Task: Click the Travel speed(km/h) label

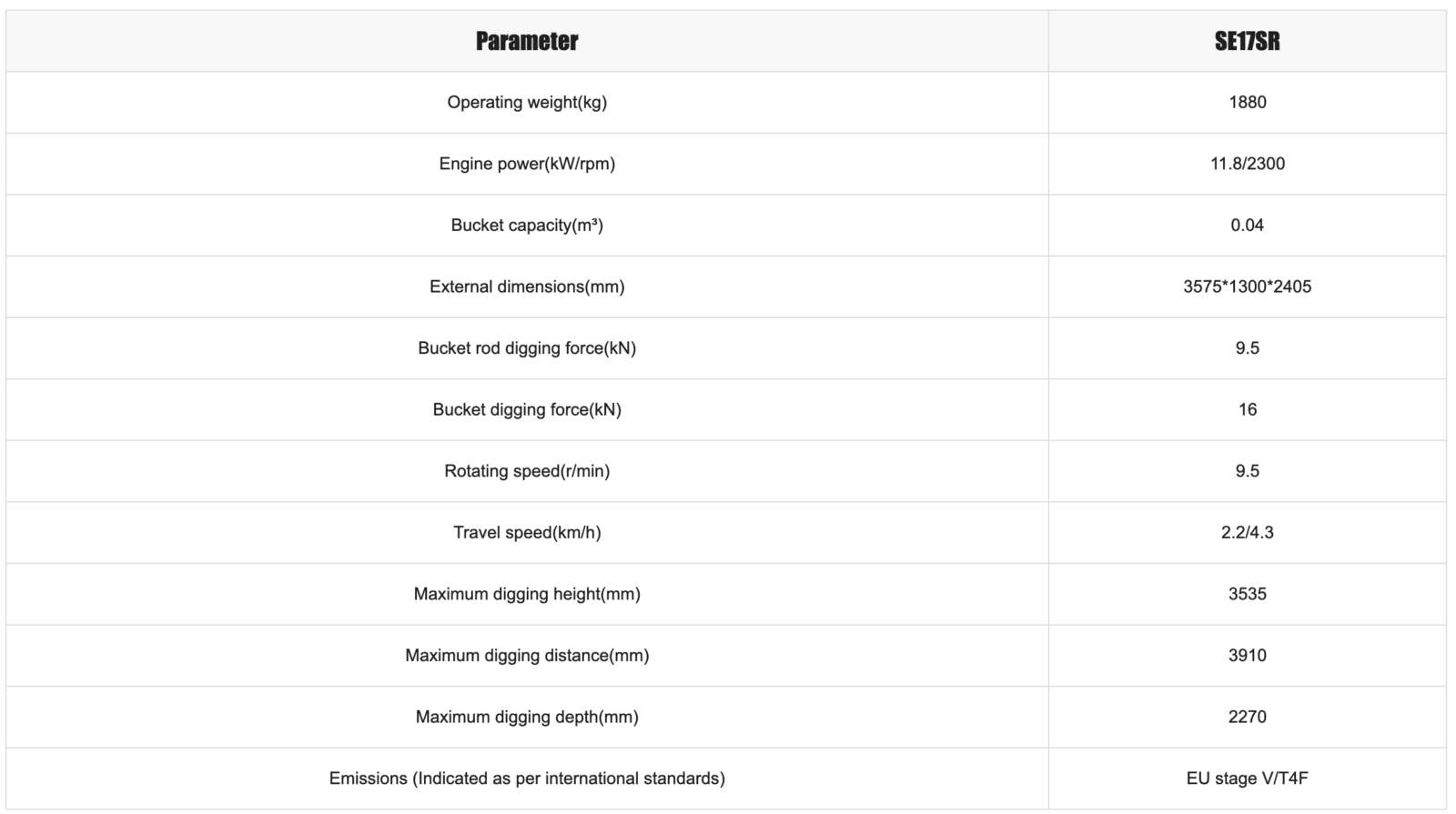Action: [527, 532]
